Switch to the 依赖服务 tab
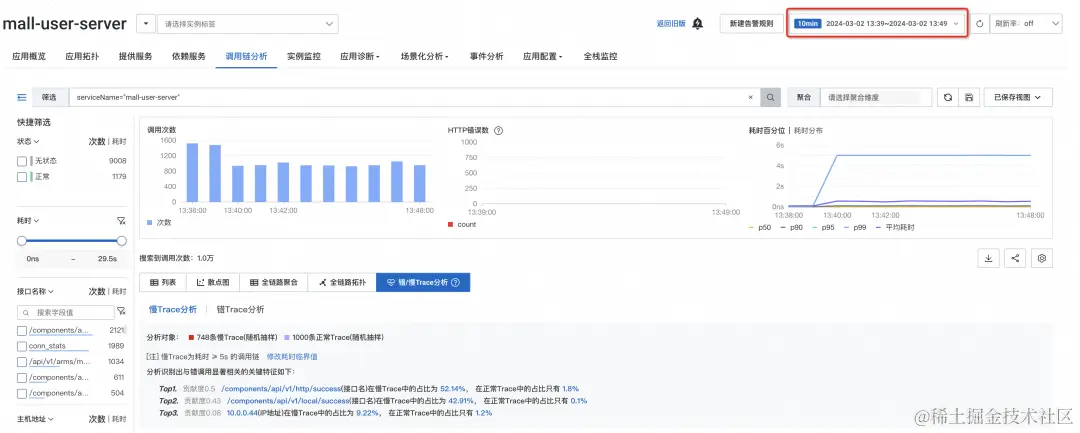The height and width of the screenshot is (433, 1080). (189, 56)
